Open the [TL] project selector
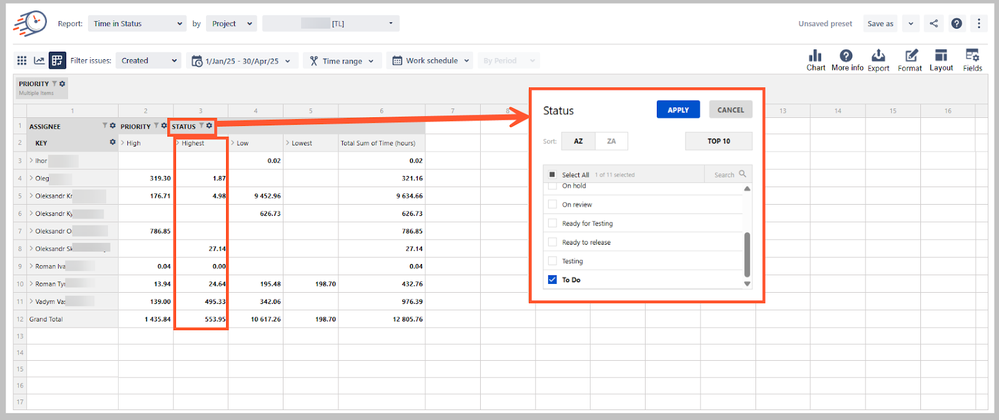Screen dimensions: 999x420 point(331,24)
